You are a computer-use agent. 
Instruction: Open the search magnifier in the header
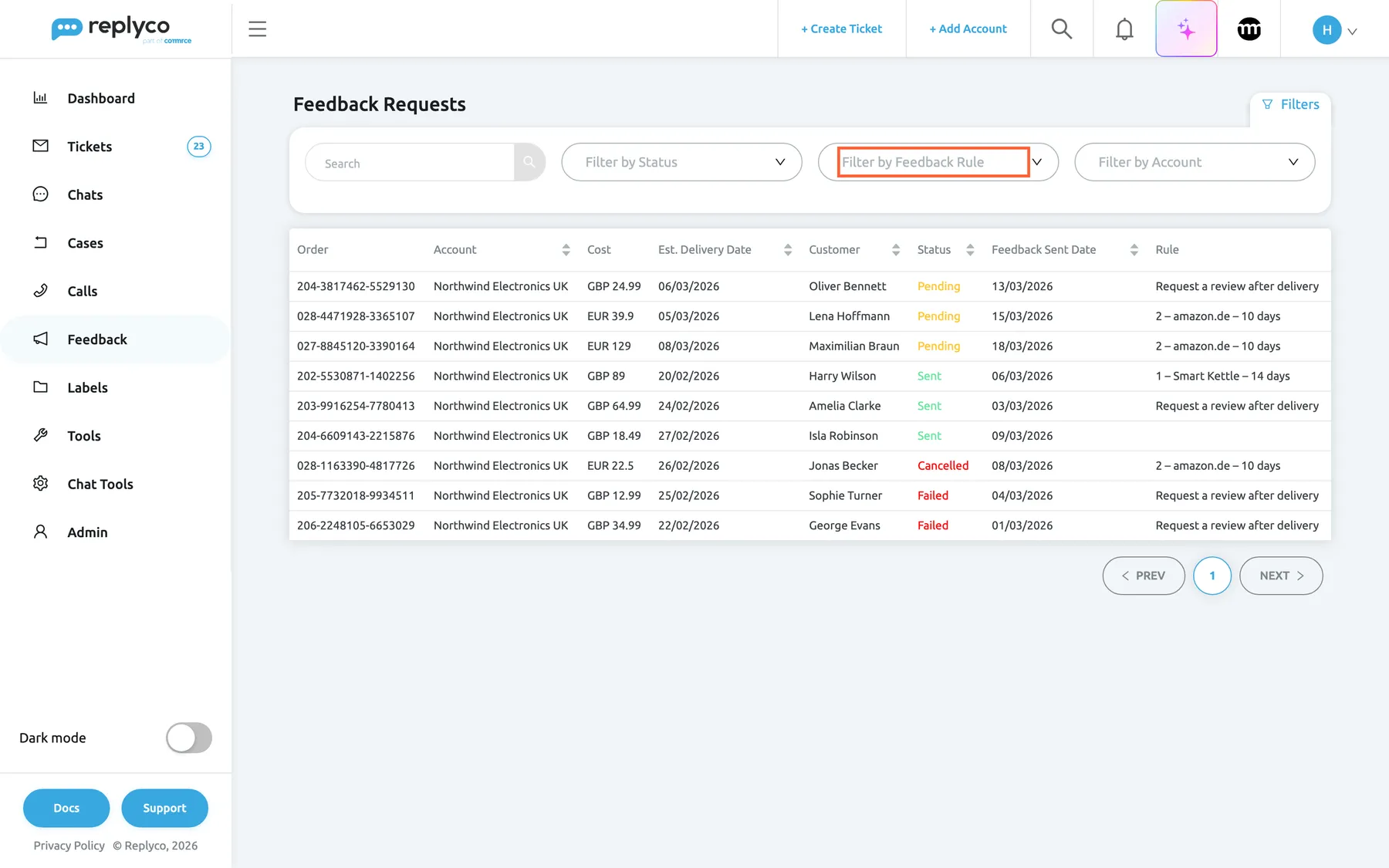tap(1062, 29)
